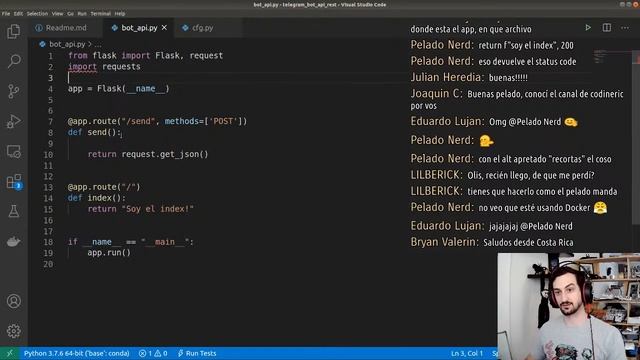The height and width of the screenshot is (360, 640).
Task: Open the View menu
Action: tap(58, 13)
